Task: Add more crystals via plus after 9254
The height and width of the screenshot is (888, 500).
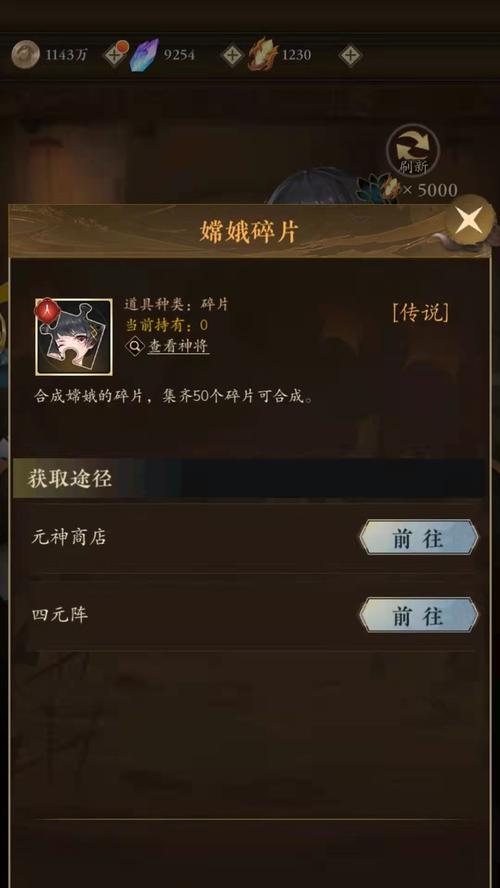Action: [232, 56]
